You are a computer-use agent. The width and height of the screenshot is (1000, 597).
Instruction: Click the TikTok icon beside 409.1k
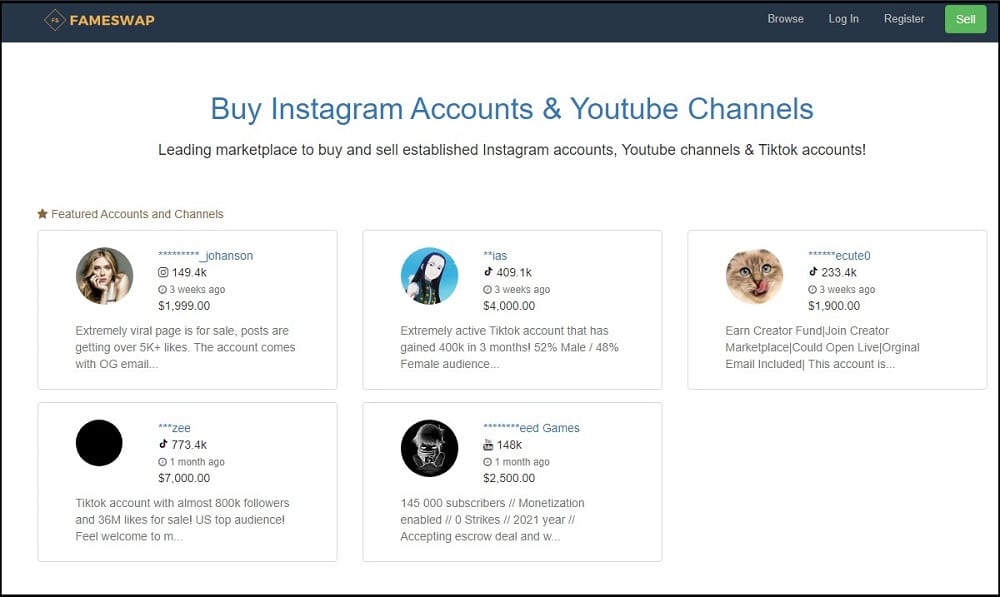(488, 272)
